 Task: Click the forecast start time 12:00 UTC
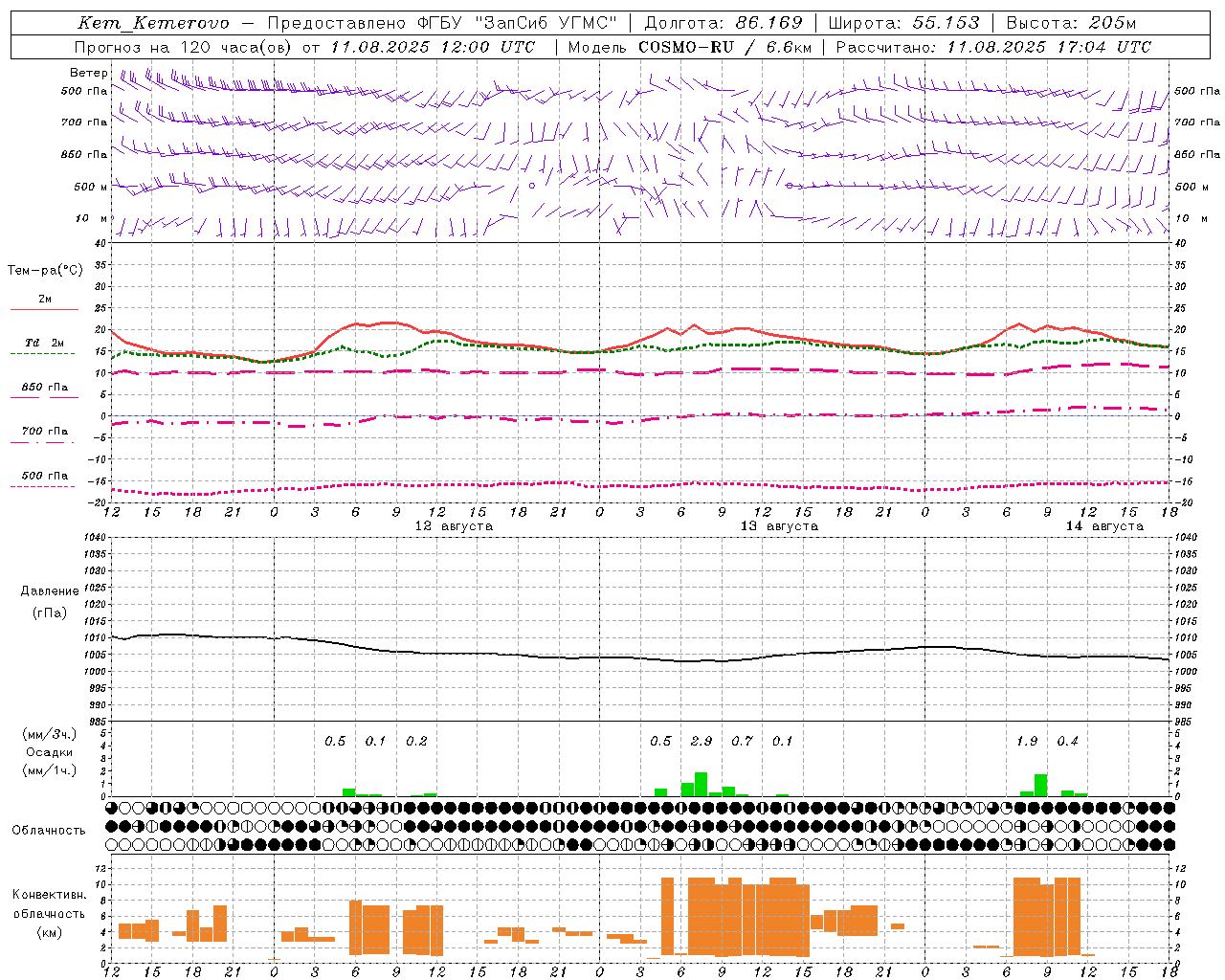[488, 47]
